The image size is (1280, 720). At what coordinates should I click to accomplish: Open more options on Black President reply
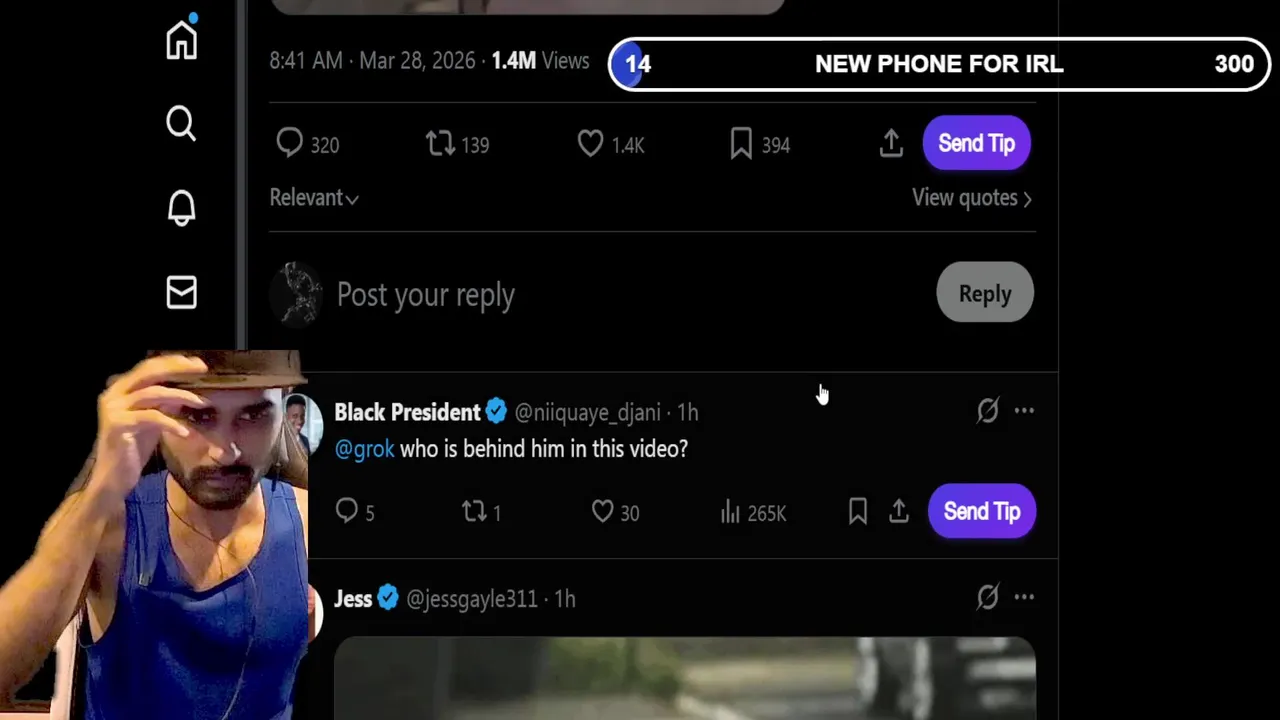click(1024, 410)
